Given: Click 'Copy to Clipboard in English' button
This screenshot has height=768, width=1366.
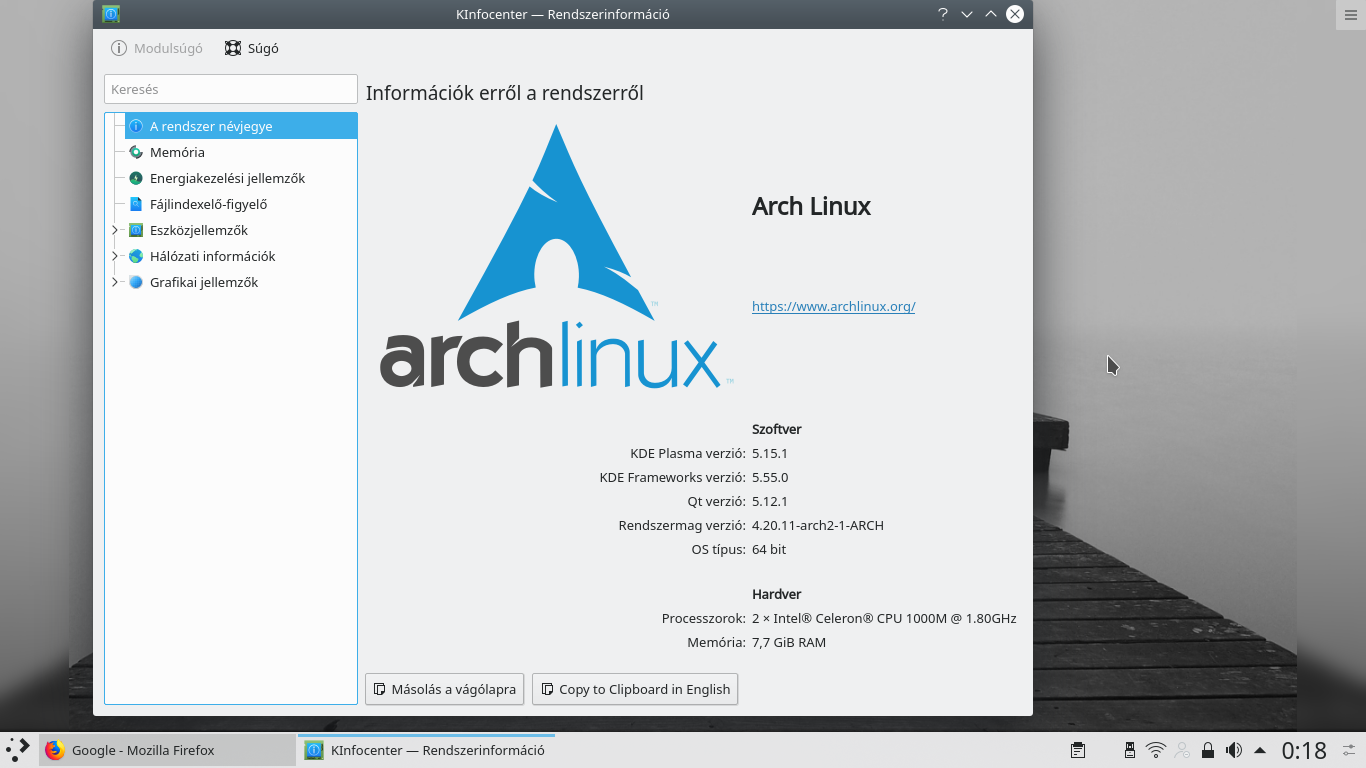Looking at the screenshot, I should pos(635,689).
